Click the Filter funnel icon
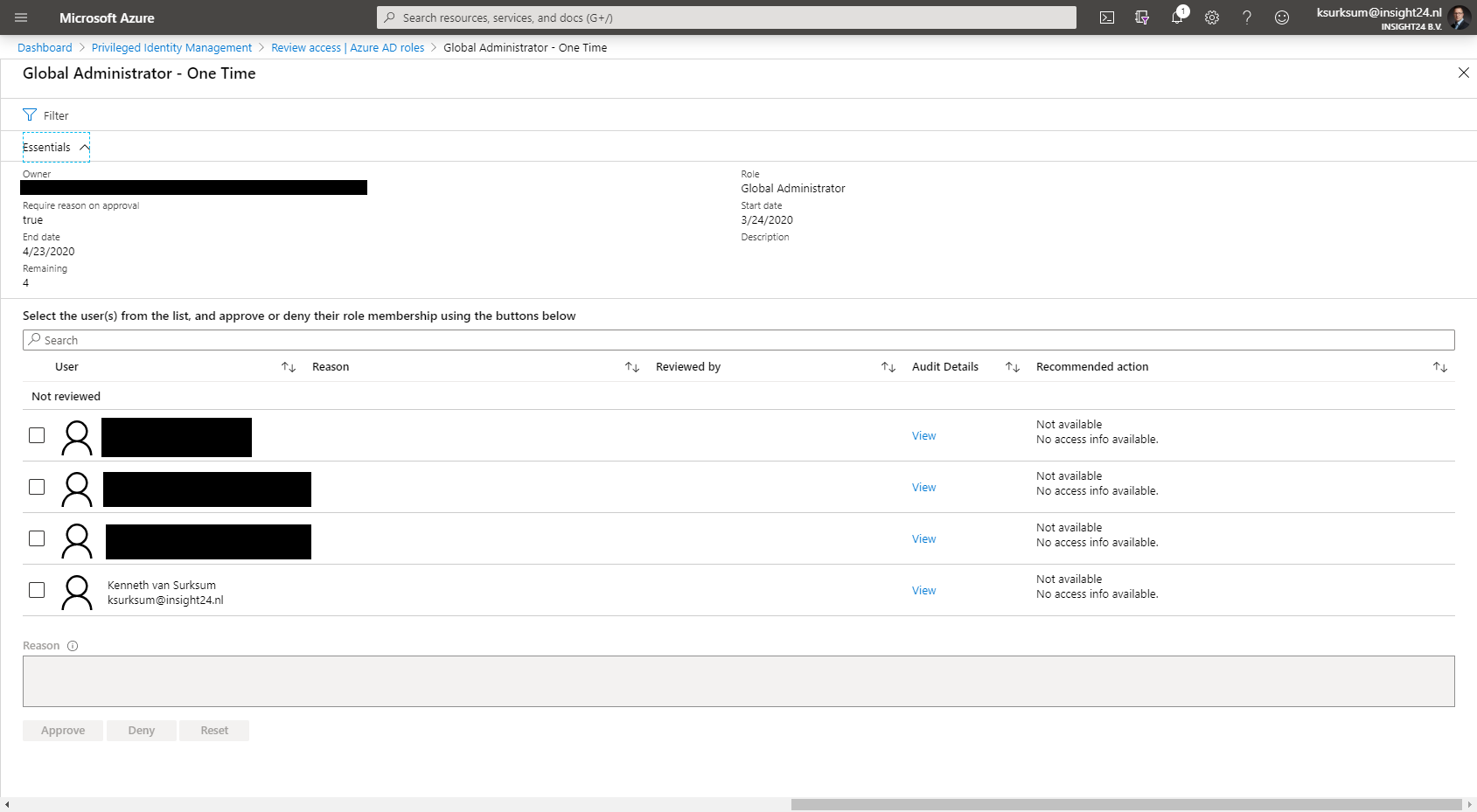 click(x=30, y=115)
